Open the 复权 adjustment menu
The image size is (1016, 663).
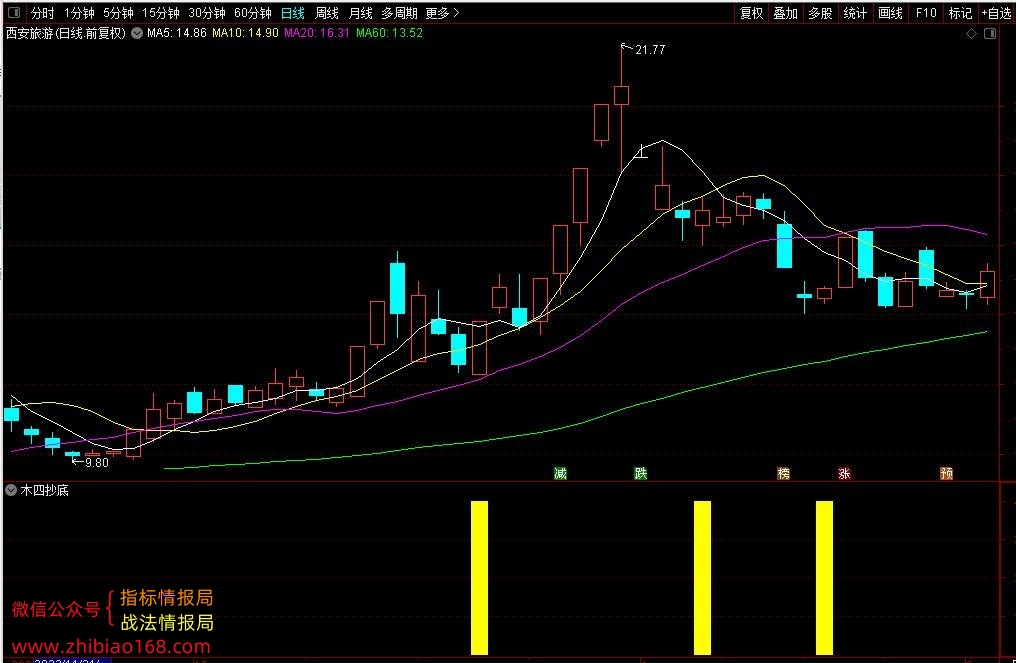point(752,13)
